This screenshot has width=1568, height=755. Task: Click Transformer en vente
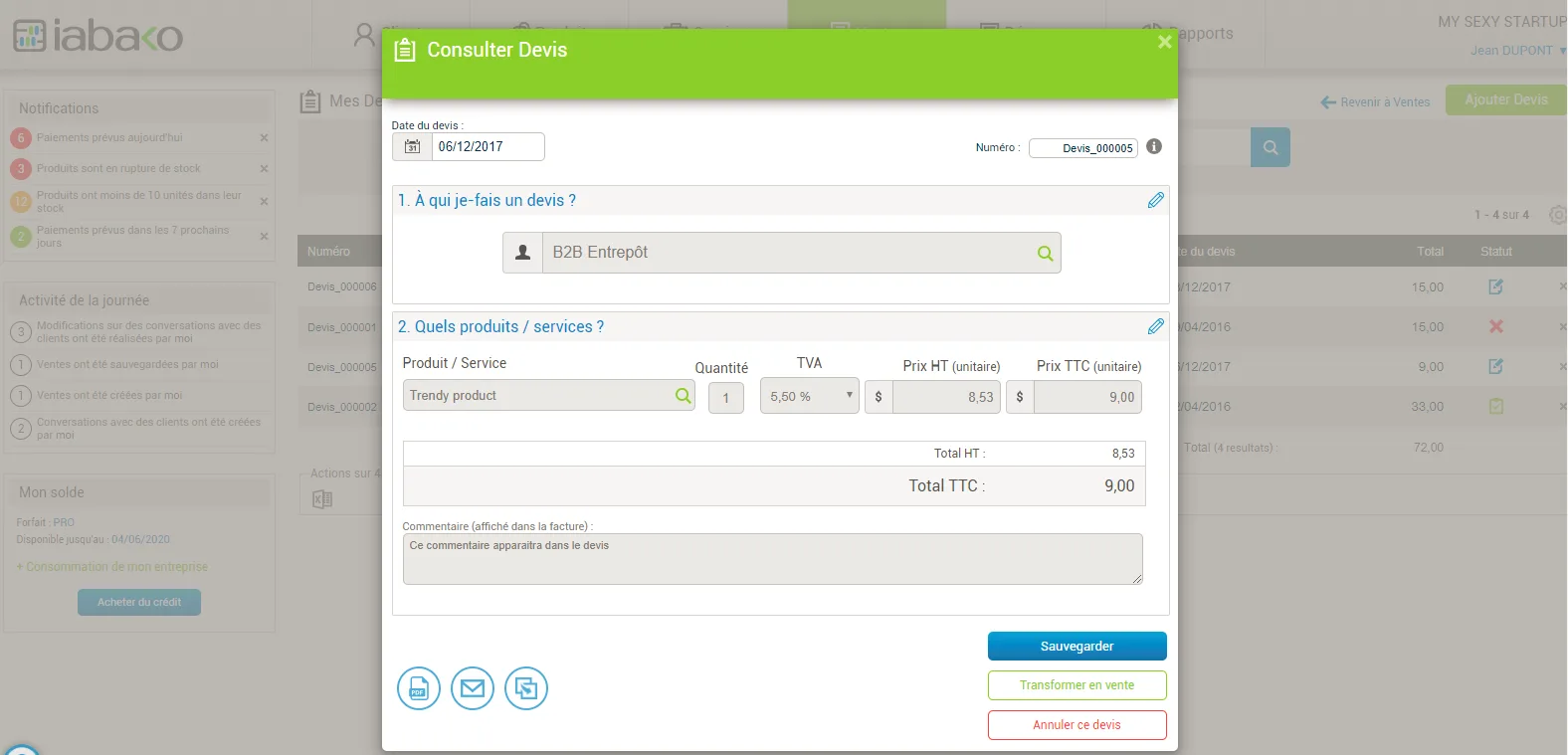(1077, 685)
